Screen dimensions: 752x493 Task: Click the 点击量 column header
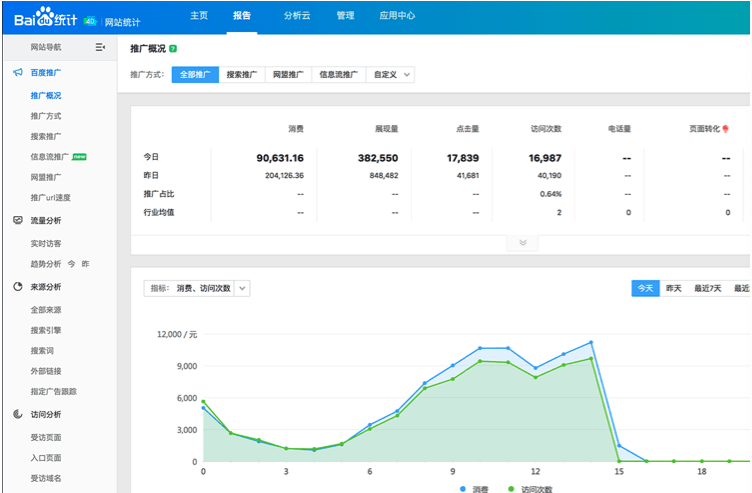tap(468, 129)
